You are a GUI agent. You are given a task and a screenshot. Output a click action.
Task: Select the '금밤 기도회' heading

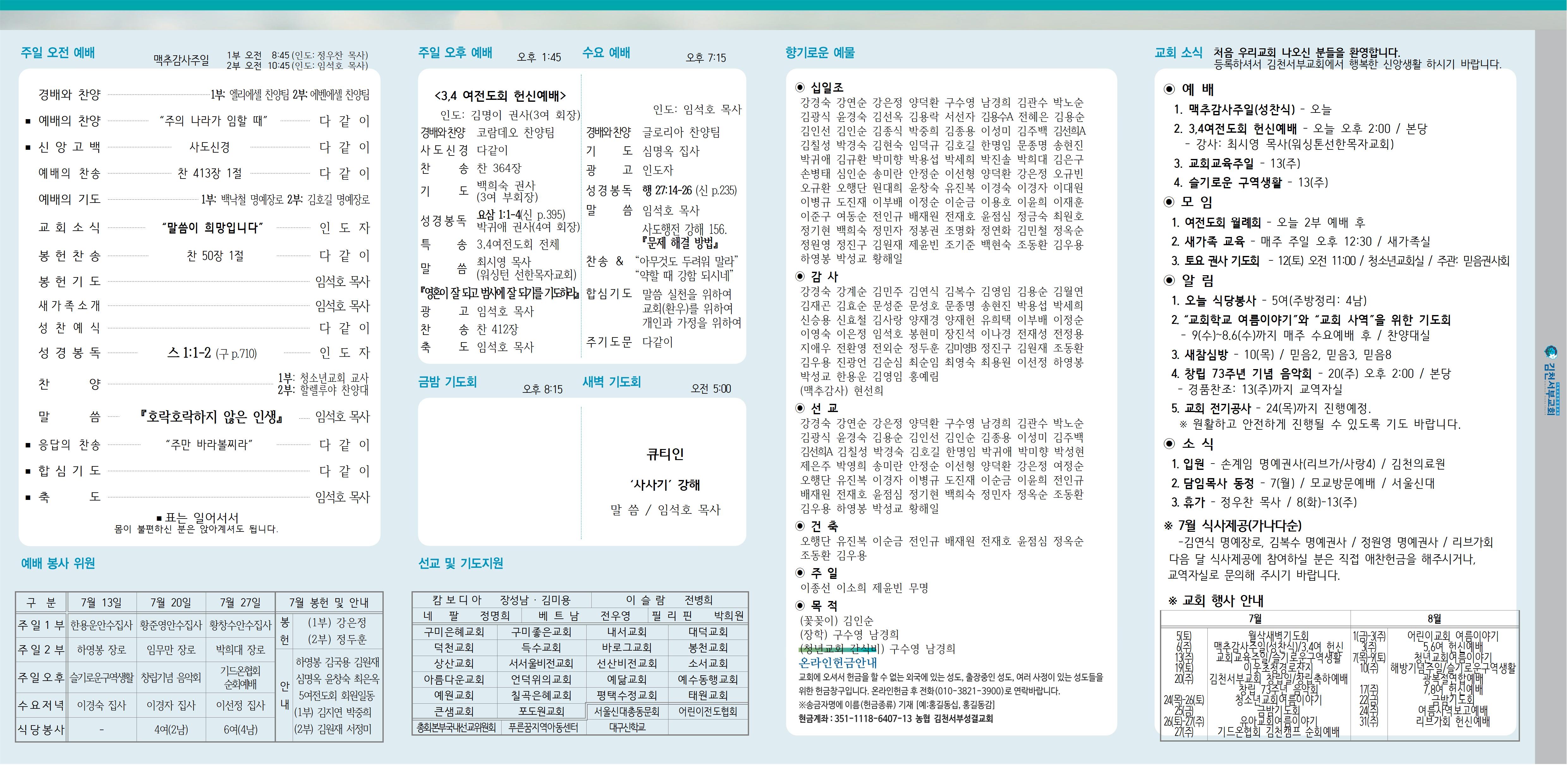click(448, 382)
